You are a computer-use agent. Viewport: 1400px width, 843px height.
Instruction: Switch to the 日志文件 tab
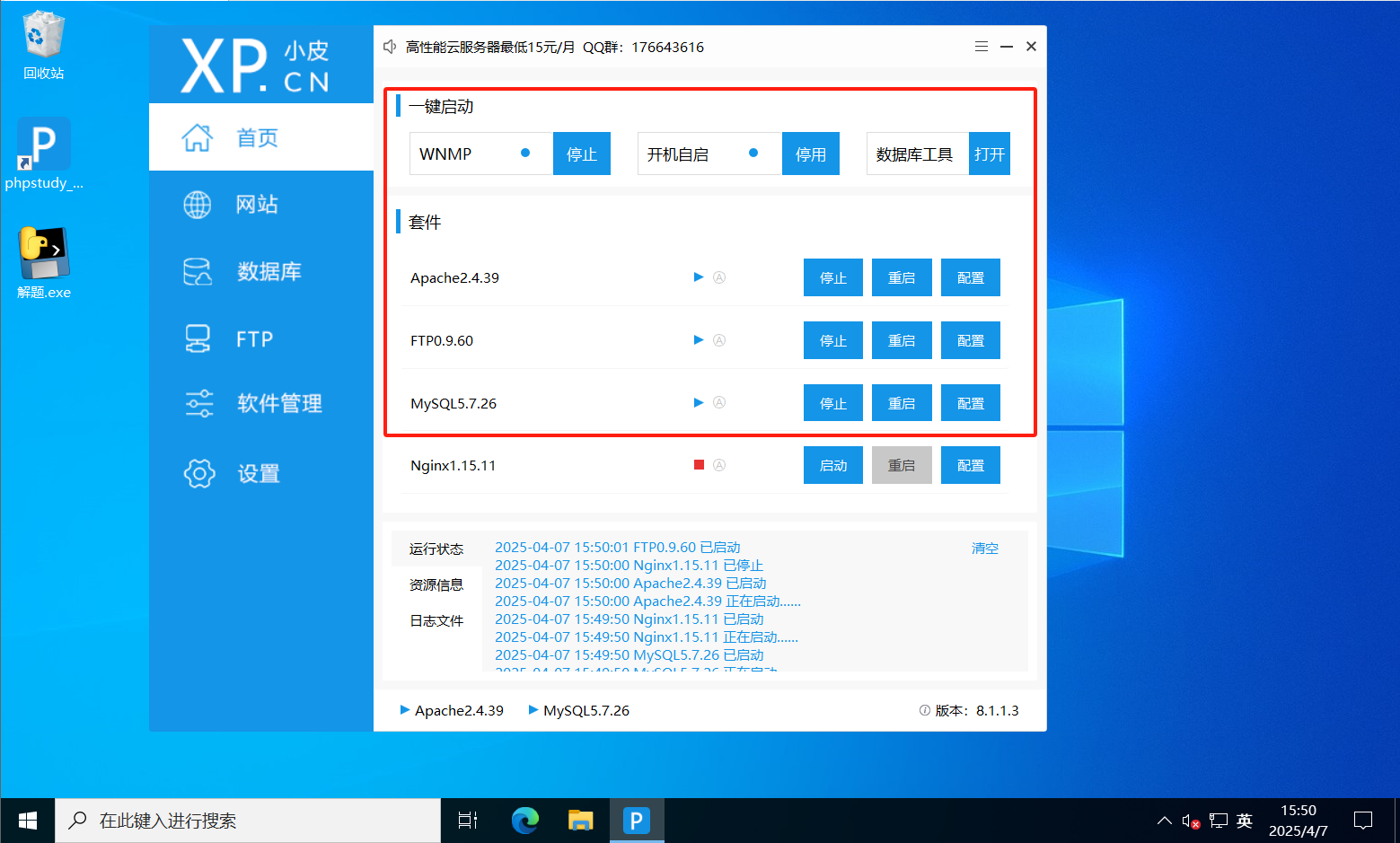point(436,620)
